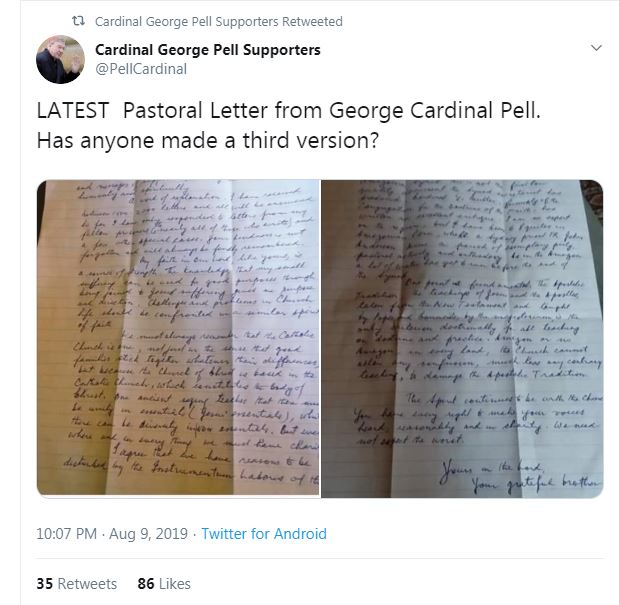Click the retweet arrows icon above the tweet
Screen dimensions: 619x605
[78, 21]
